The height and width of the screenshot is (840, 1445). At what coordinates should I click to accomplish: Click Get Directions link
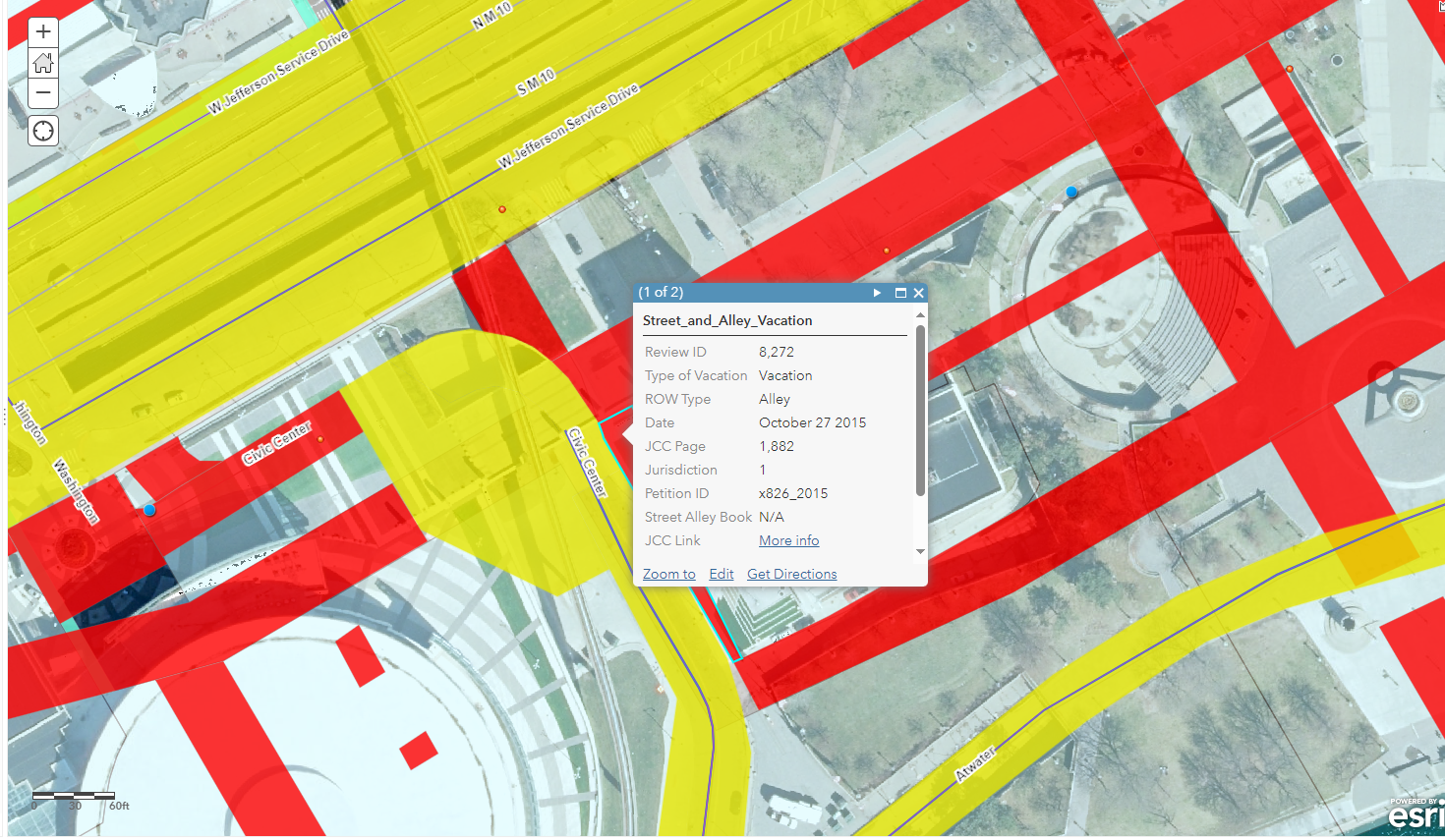point(791,574)
